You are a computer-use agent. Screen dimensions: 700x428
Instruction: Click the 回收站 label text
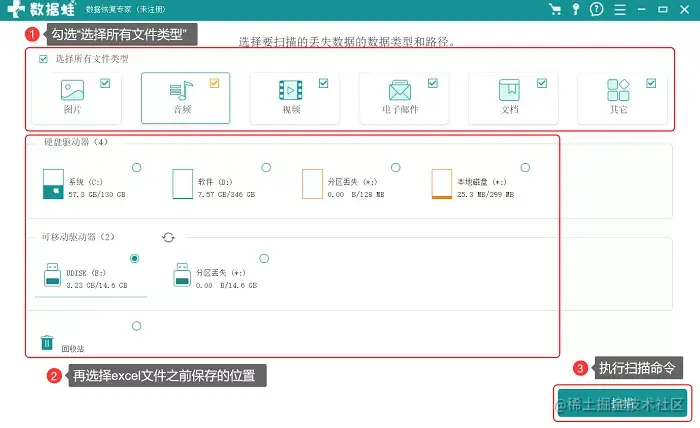coord(73,349)
